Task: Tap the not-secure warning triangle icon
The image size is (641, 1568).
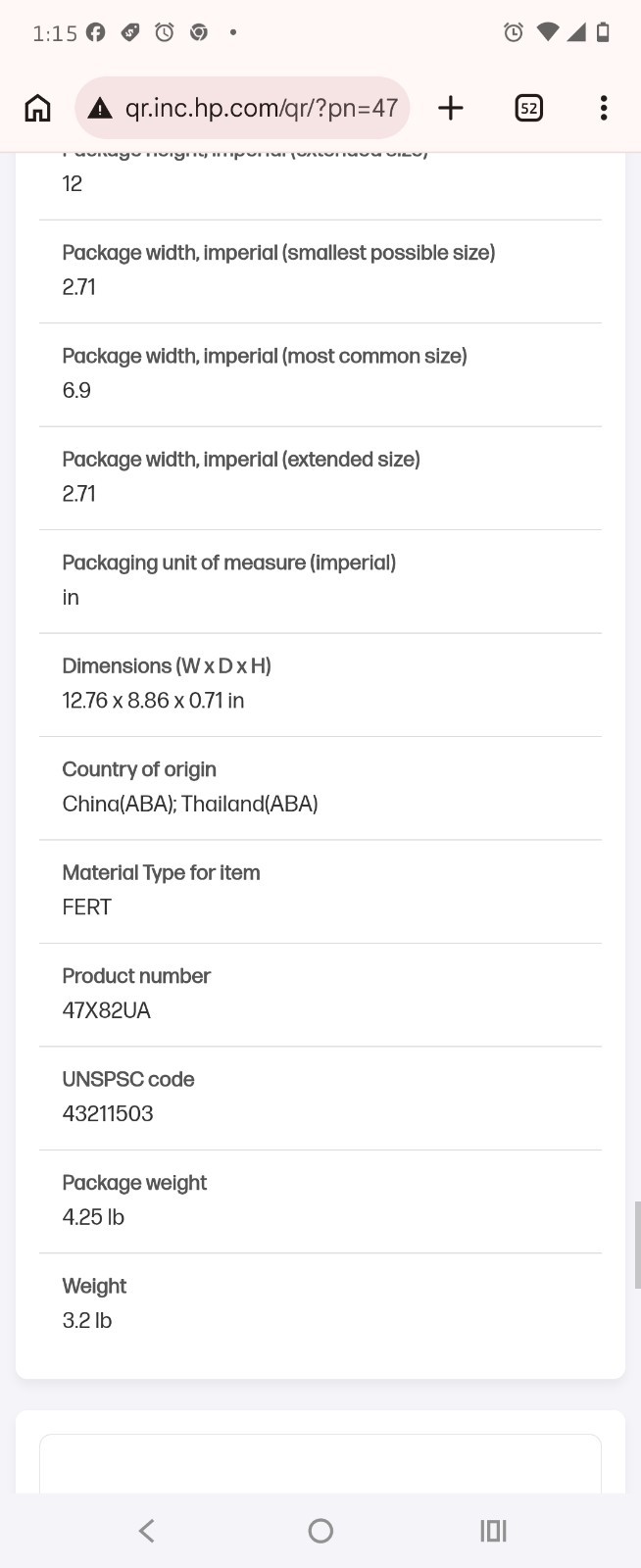Action: pyautogui.click(x=100, y=108)
